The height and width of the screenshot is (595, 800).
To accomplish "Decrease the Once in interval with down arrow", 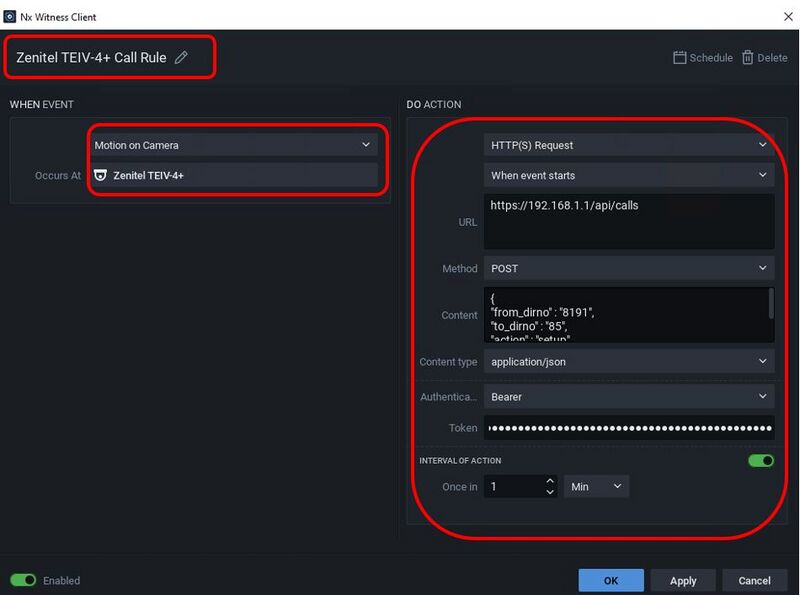I will 550,492.
